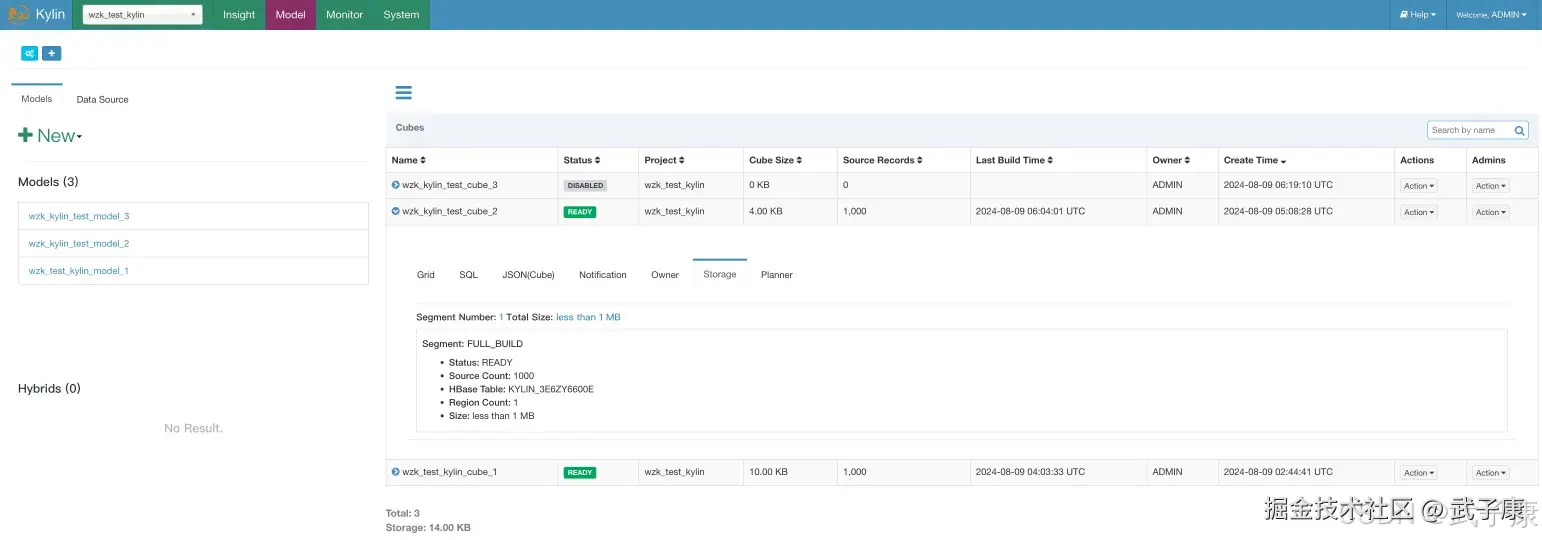Screen dimensions: 1542x540
Task: Sort cubes by Owner column
Action: [x=1171, y=160]
